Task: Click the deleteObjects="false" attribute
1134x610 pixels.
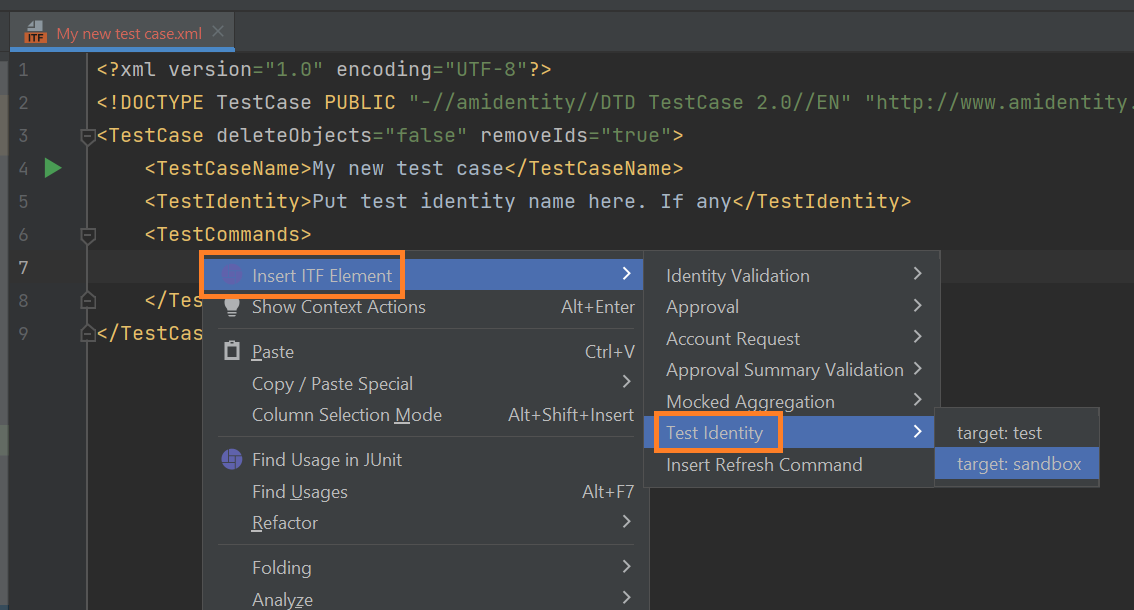Action: click(x=342, y=135)
